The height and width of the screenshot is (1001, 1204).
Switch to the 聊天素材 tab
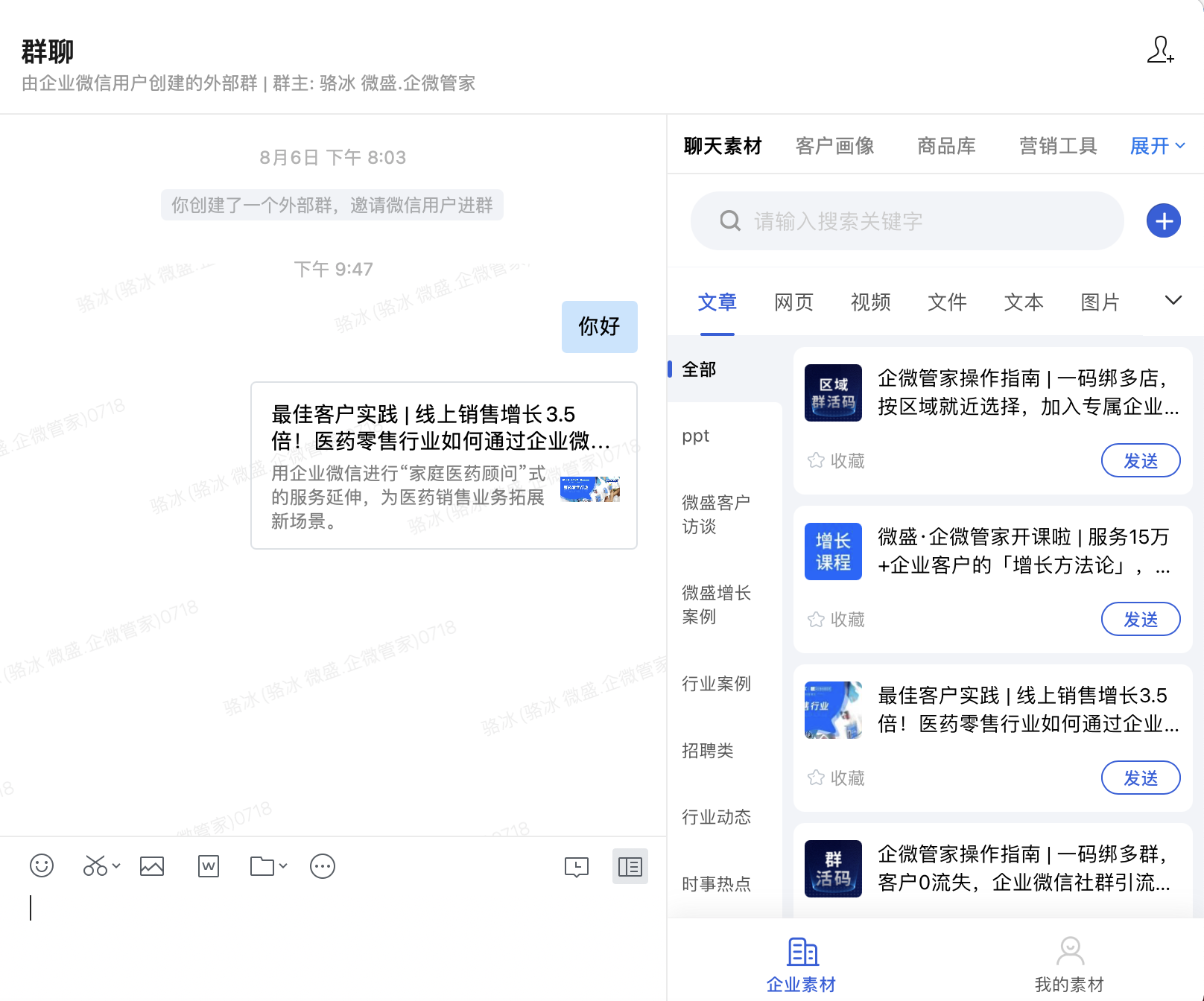tap(723, 146)
